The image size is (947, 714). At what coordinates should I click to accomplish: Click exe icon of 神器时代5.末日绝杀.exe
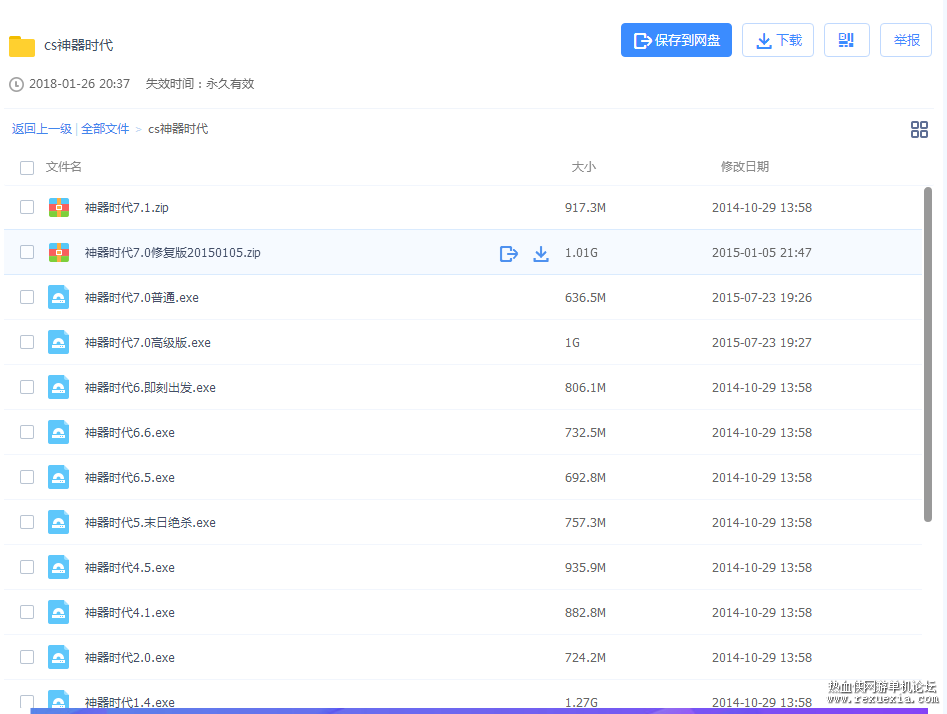coord(59,523)
